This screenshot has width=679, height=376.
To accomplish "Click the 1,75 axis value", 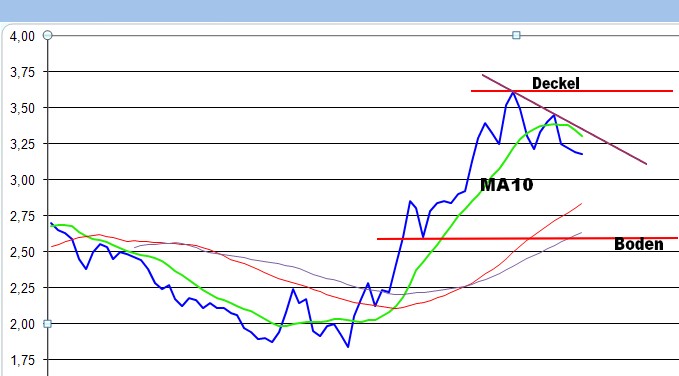I will (22, 360).
